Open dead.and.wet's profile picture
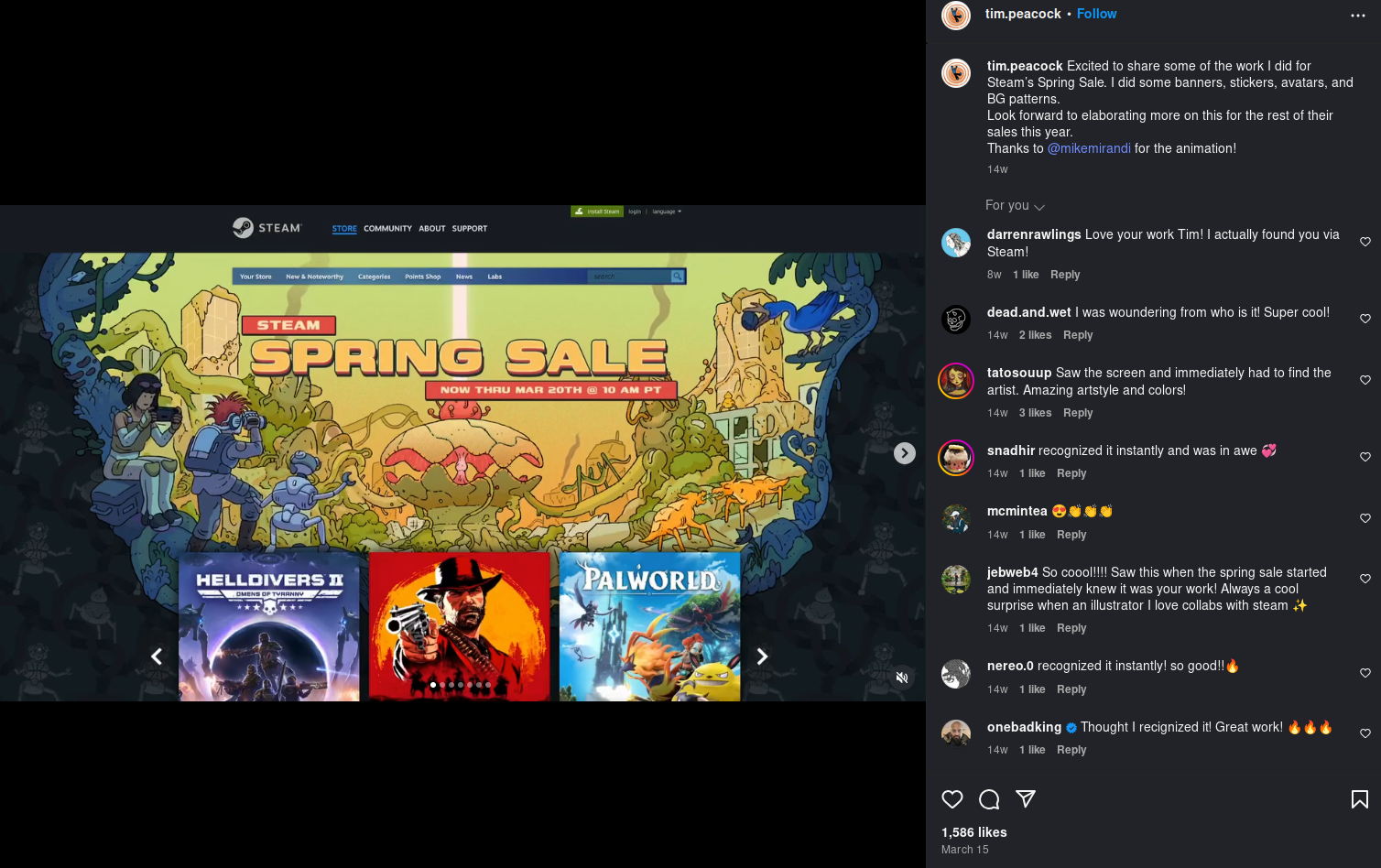1381x868 pixels. (x=956, y=320)
